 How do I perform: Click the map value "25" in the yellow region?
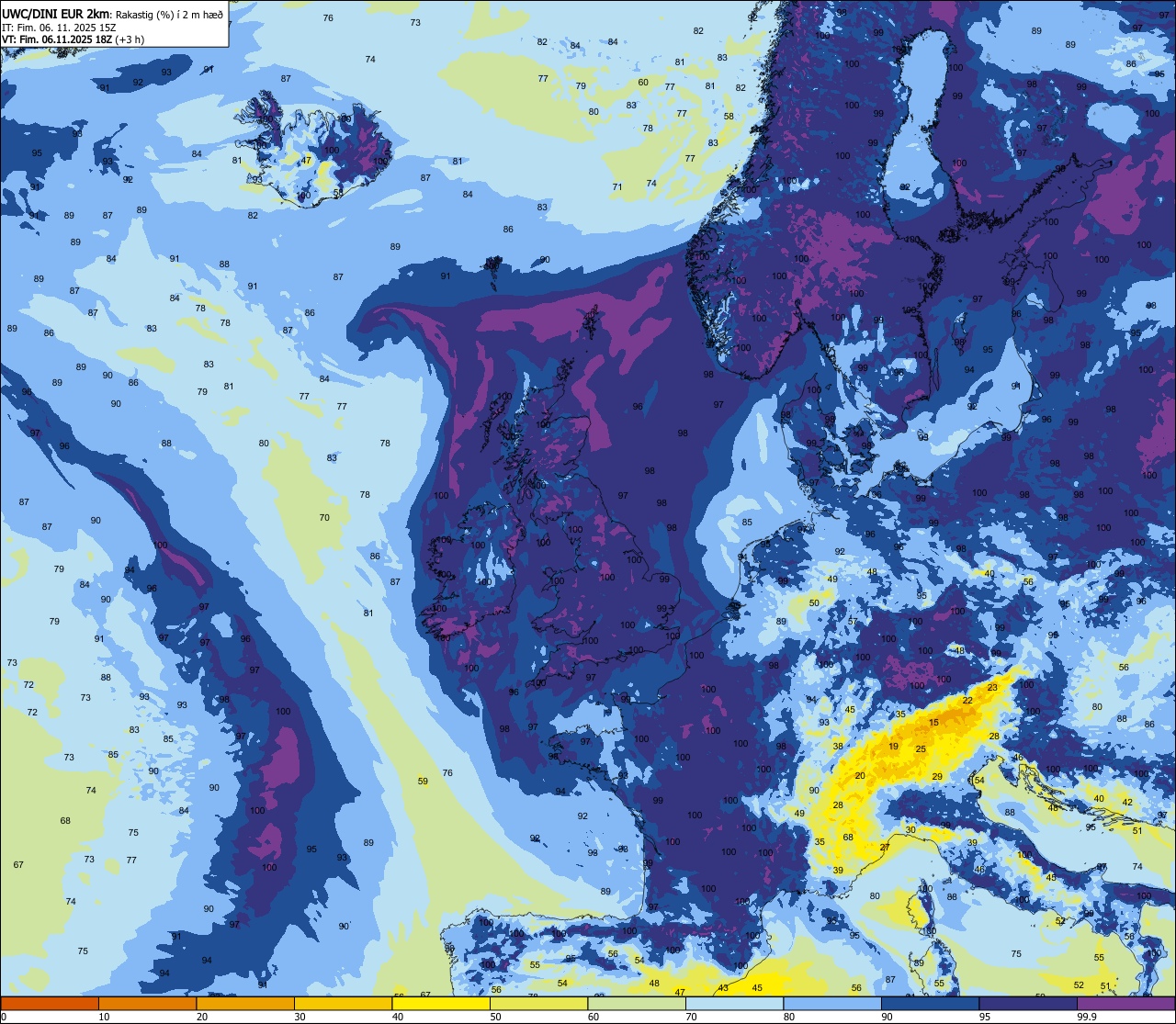coord(921,748)
